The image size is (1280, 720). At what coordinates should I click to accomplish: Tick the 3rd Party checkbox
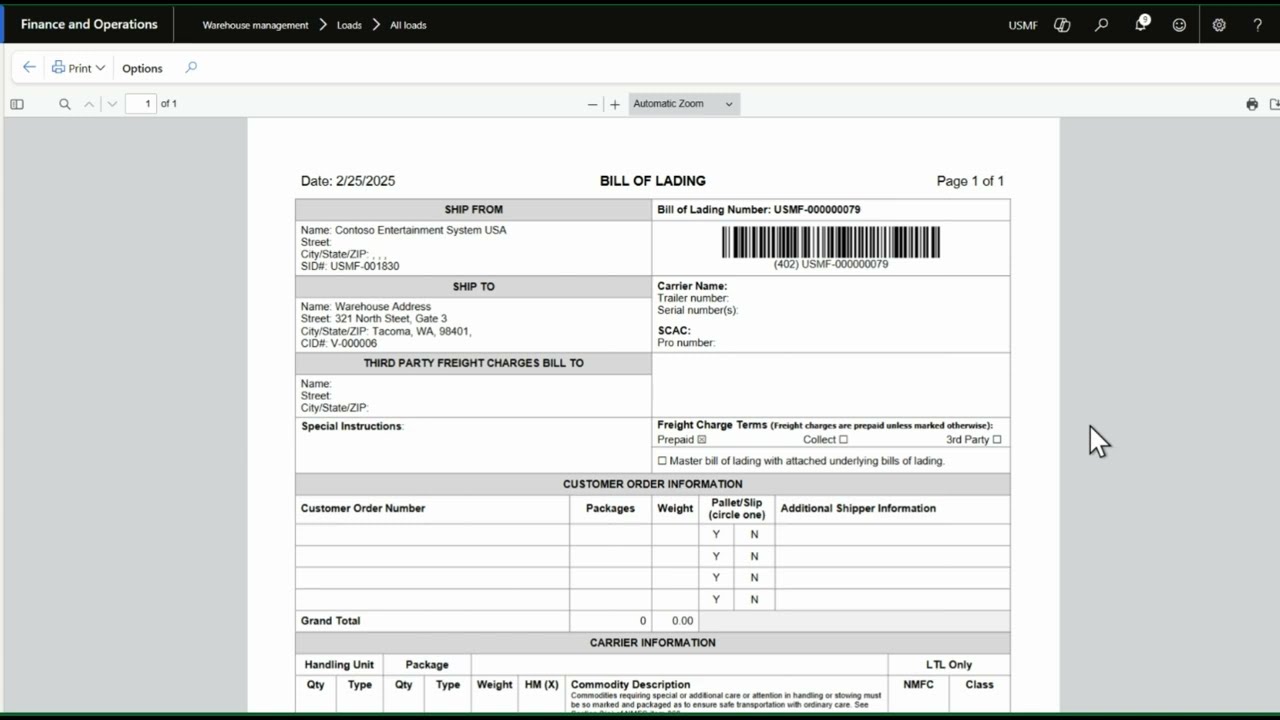click(x=997, y=440)
